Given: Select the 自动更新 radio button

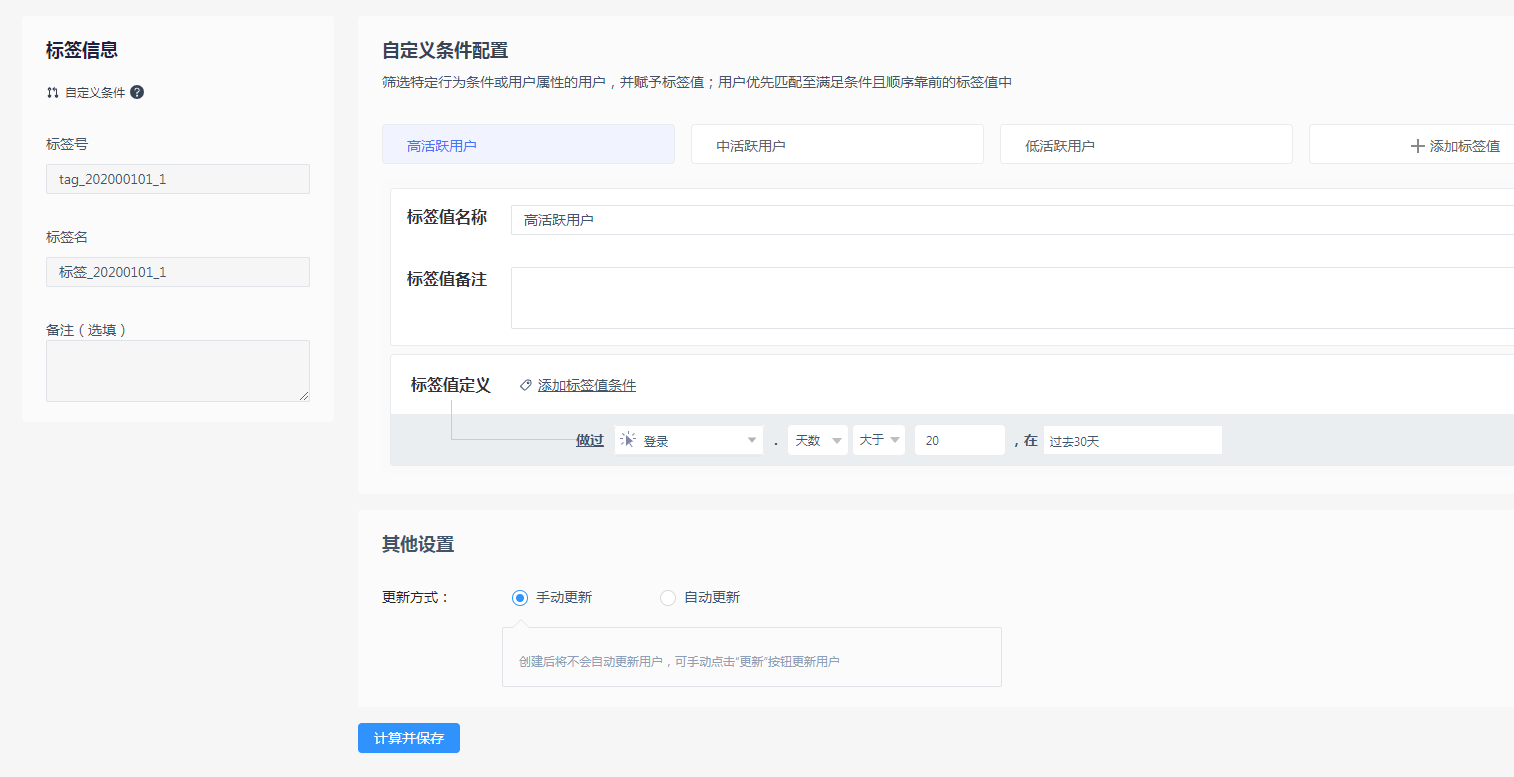Looking at the screenshot, I should click(668, 598).
